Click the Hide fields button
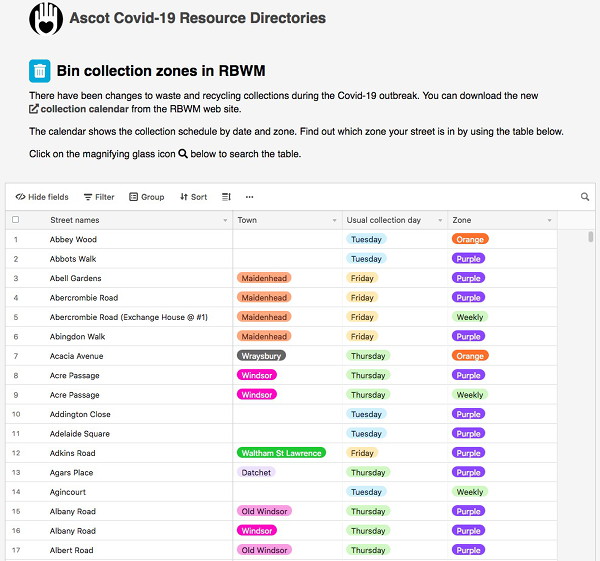Viewport: 600px width, 561px height. coord(42,197)
